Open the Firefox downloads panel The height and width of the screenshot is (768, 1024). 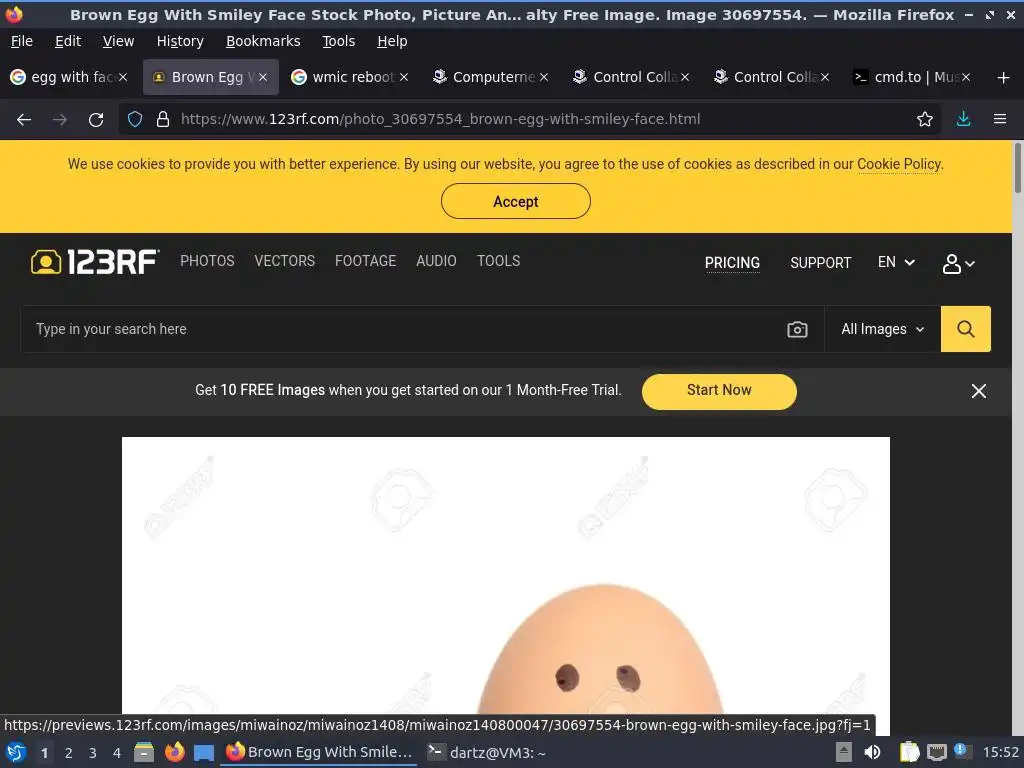(x=963, y=119)
